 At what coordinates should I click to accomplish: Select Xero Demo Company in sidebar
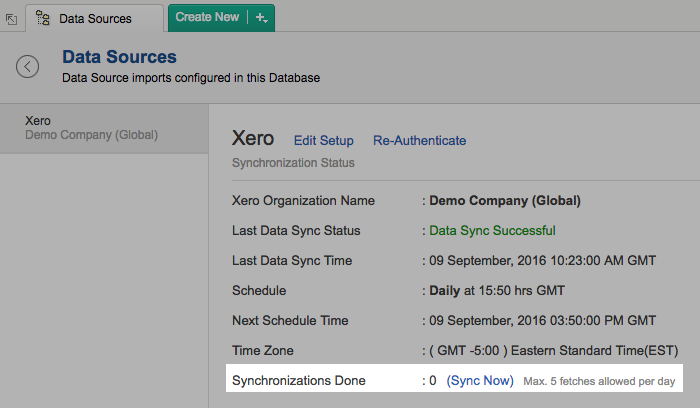coord(92,128)
